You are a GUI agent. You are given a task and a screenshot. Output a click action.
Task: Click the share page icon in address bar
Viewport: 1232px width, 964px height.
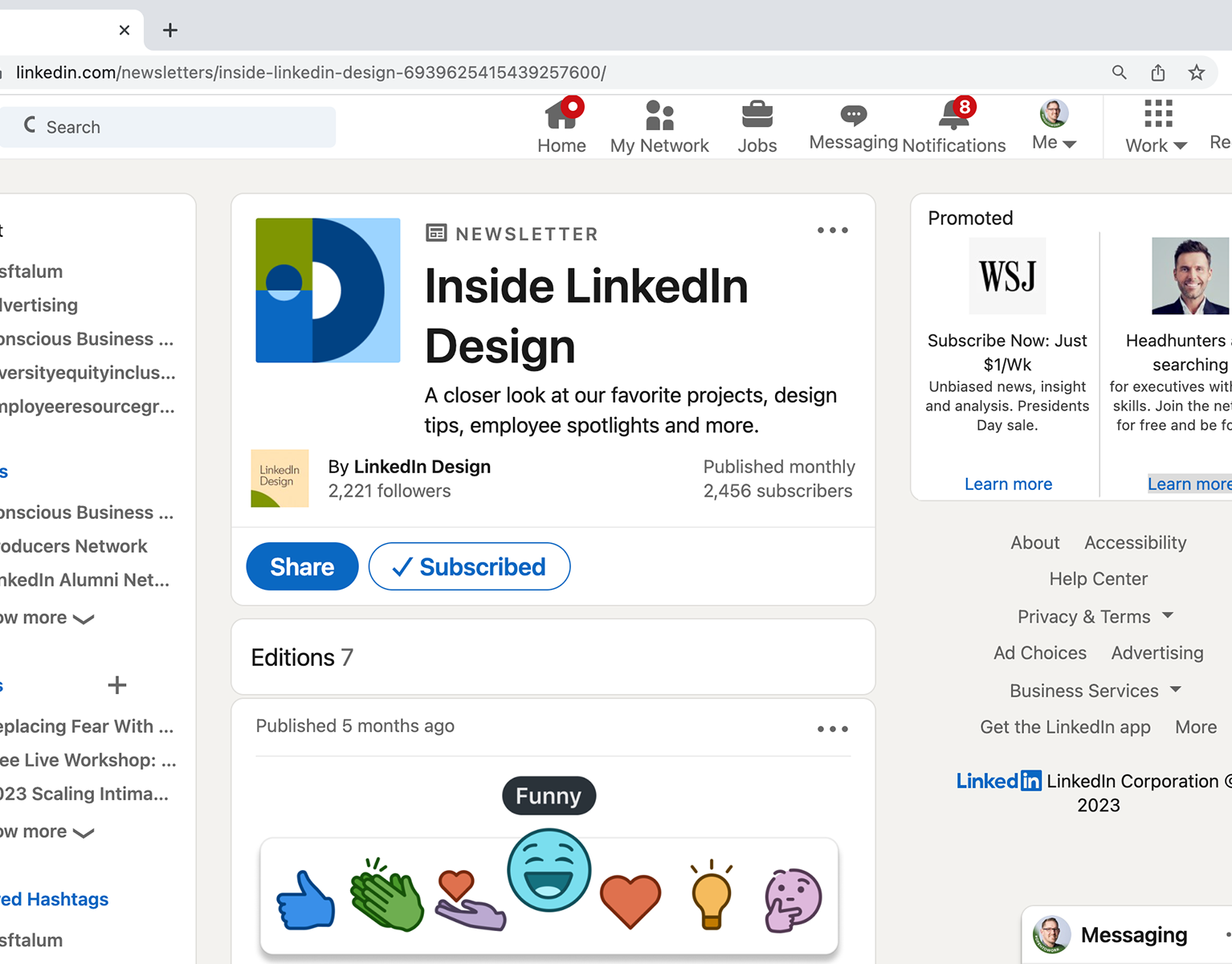coord(1157,72)
